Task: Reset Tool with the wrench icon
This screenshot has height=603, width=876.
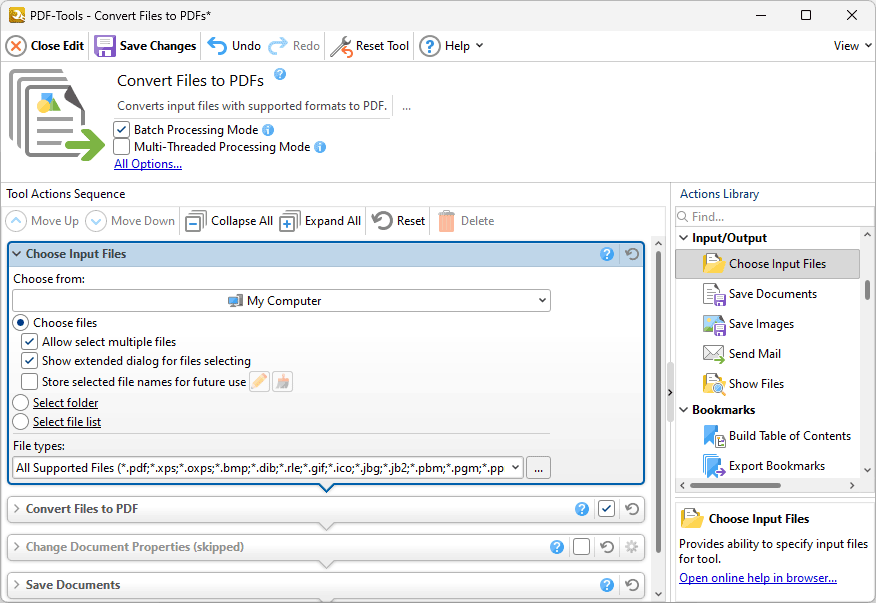Action: 370,46
